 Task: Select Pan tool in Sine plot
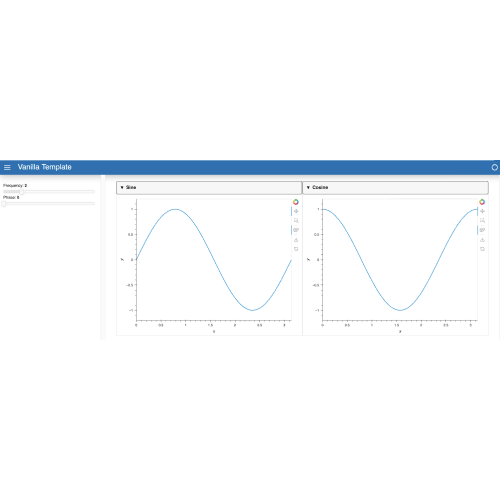click(x=296, y=211)
